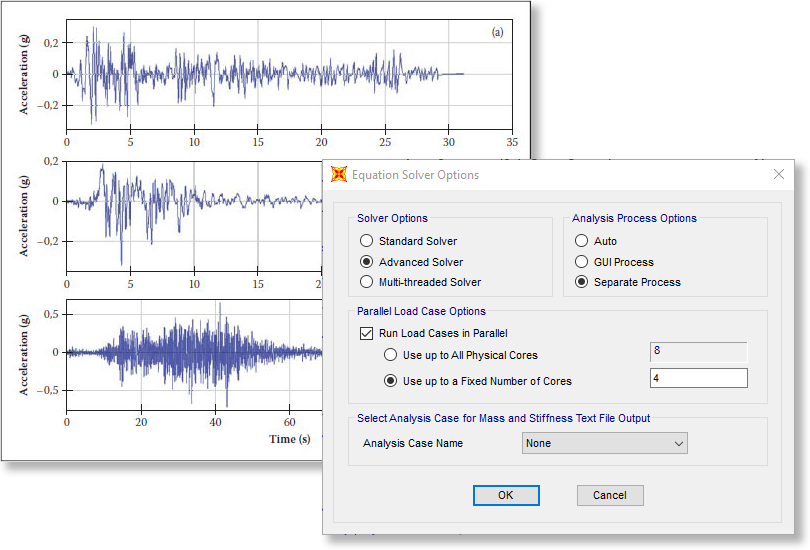
Task: Click the physical cores field showing 8
Action: [x=698, y=352]
